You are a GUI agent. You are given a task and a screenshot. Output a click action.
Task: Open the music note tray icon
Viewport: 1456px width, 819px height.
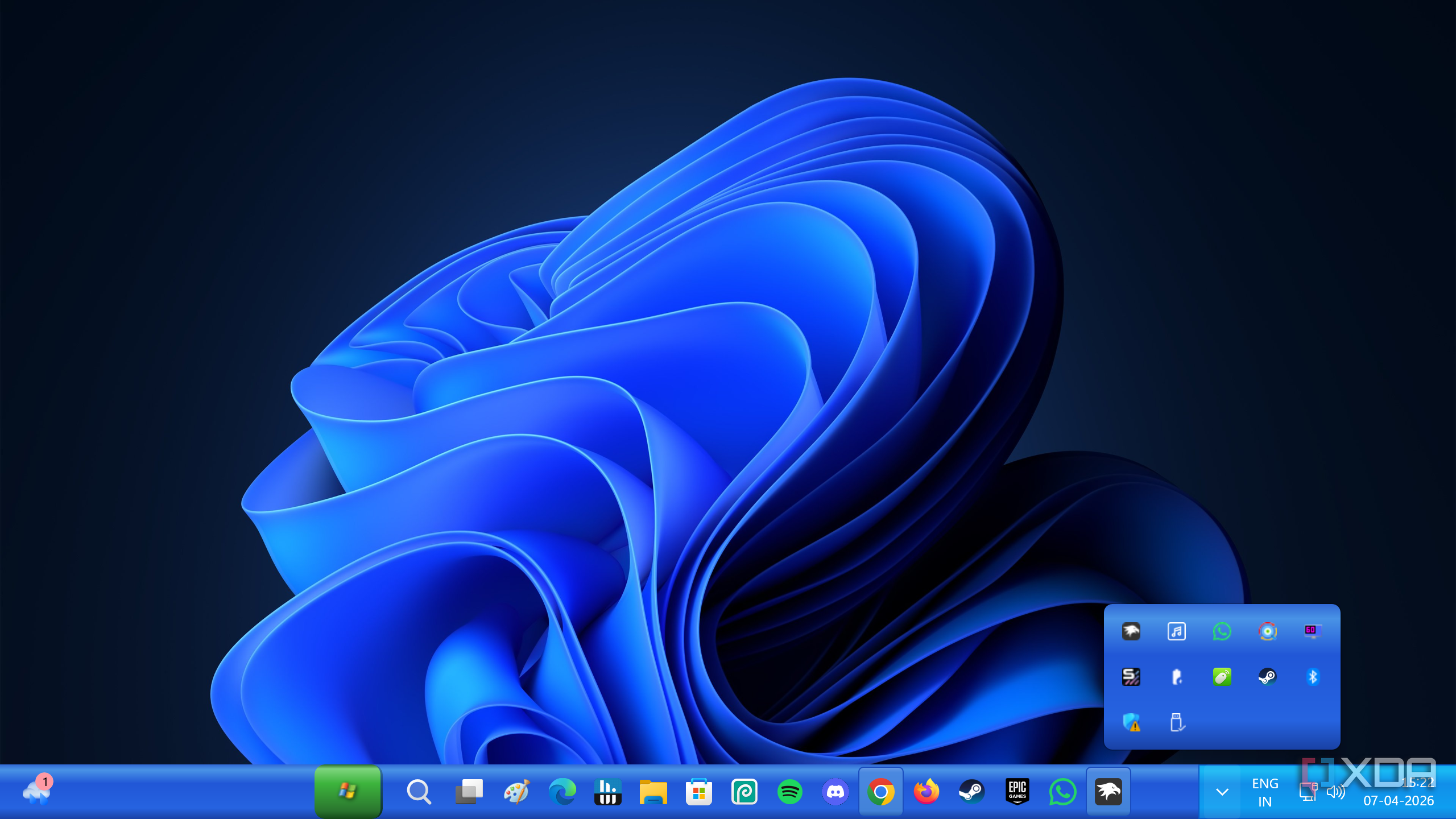pyautogui.click(x=1176, y=631)
